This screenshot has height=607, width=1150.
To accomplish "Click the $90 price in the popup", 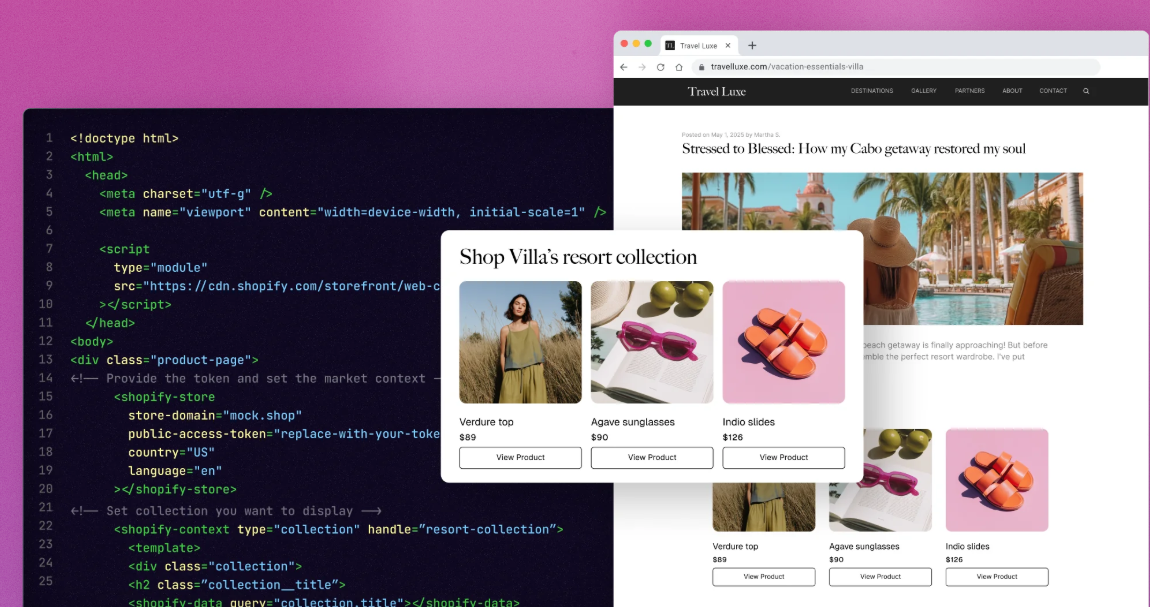I will (599, 438).
